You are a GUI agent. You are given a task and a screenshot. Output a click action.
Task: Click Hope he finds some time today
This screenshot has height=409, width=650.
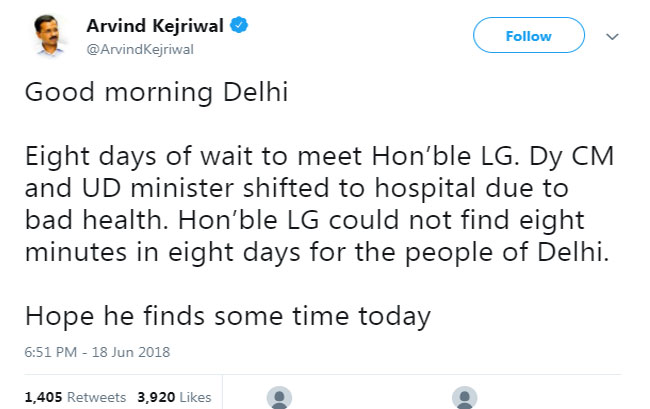228,316
